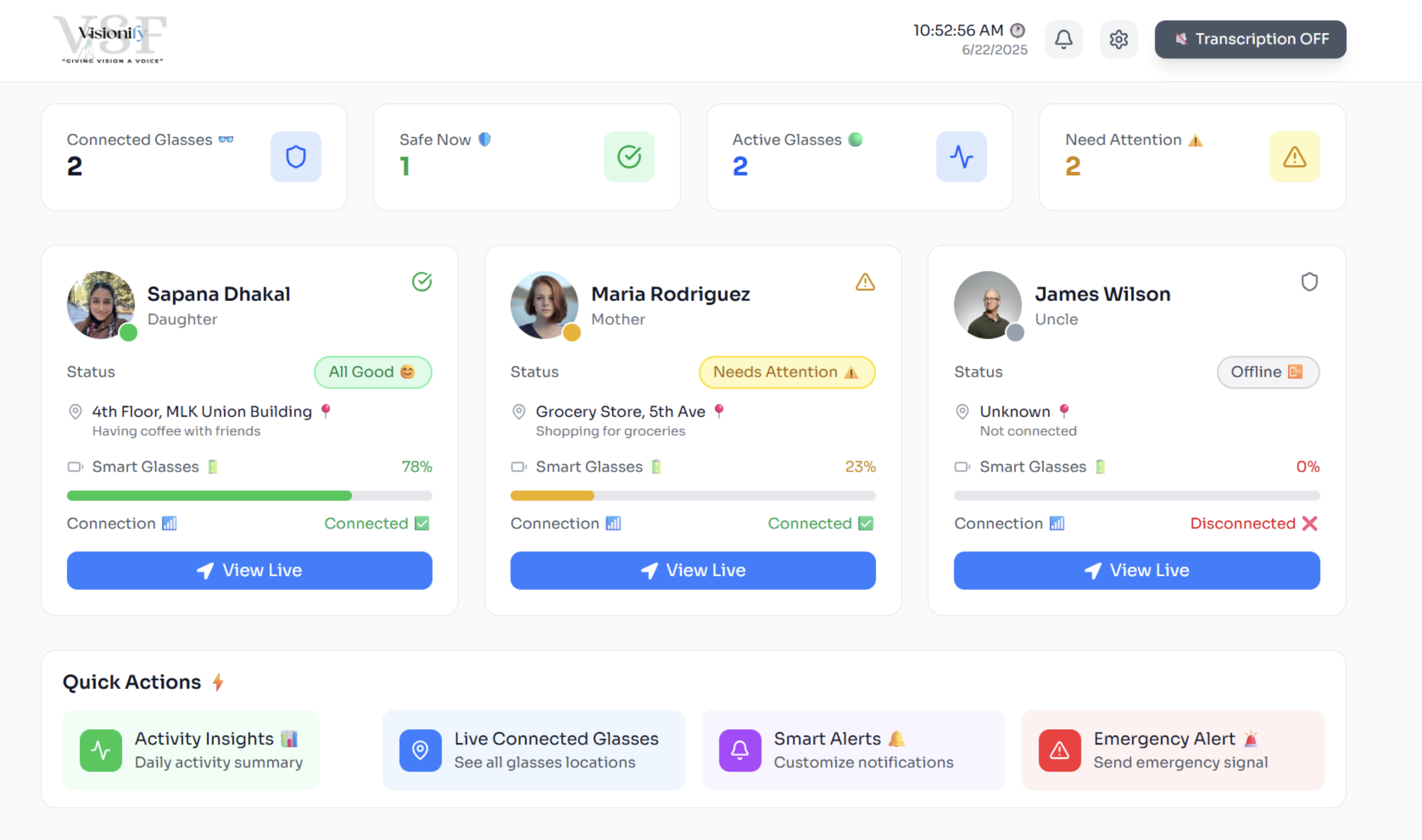Click the Offline status badge
The image size is (1422, 840).
1267,372
